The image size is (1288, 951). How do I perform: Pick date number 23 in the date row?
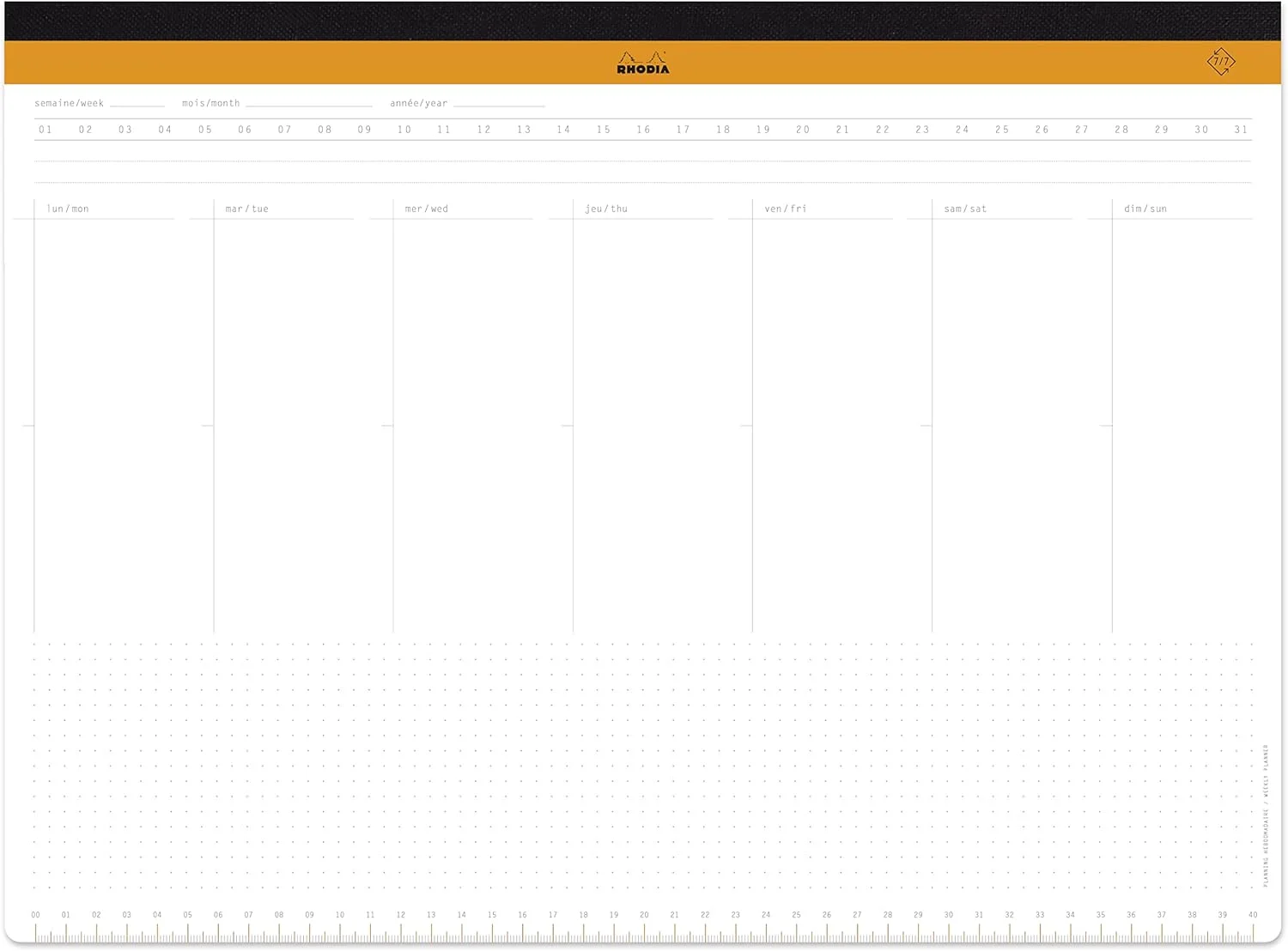922,130
